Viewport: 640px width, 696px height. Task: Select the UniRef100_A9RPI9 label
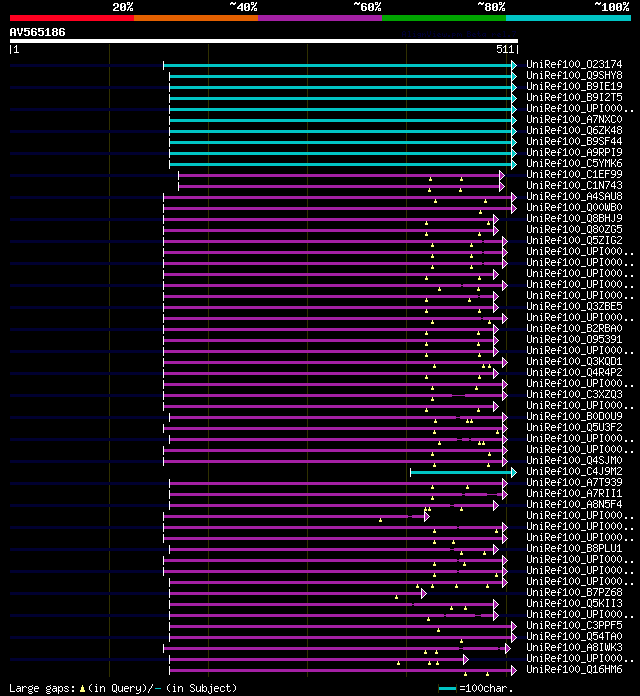[x=574, y=152]
